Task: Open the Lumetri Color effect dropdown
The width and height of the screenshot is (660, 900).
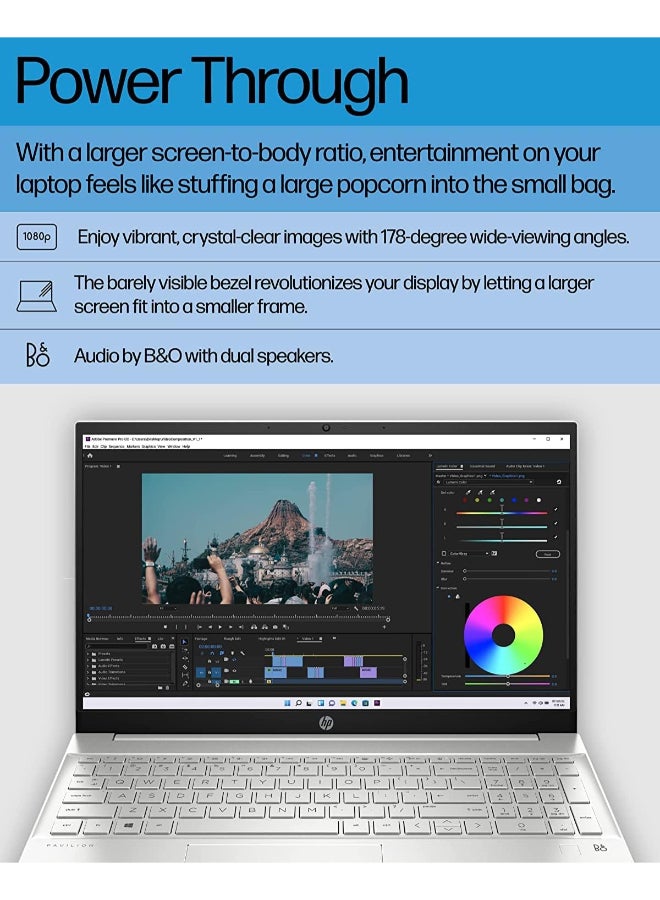Action: tap(487, 482)
